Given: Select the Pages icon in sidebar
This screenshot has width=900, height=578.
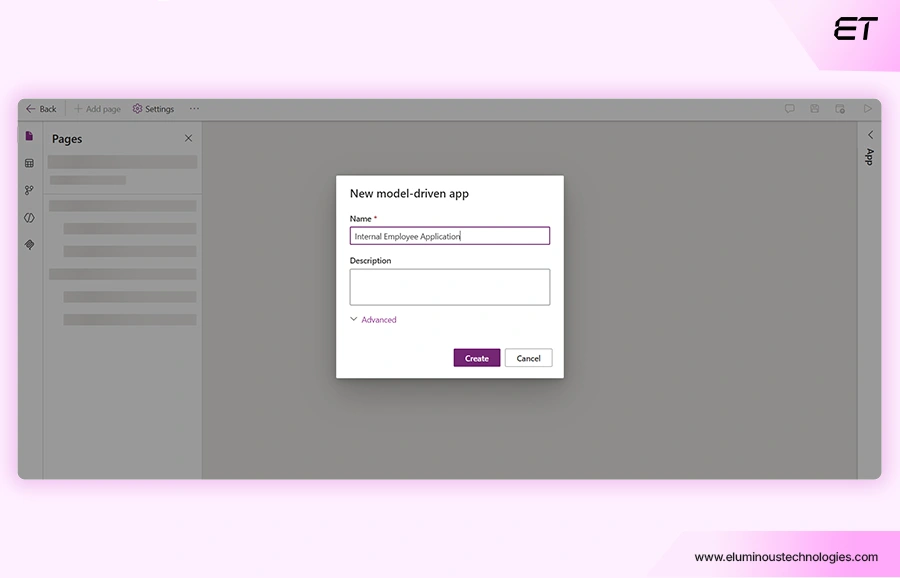Looking at the screenshot, I should point(29,136).
